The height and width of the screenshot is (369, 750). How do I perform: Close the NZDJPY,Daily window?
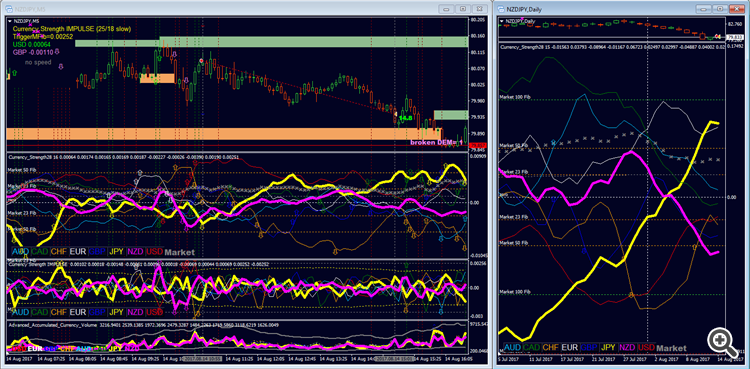(x=736, y=9)
